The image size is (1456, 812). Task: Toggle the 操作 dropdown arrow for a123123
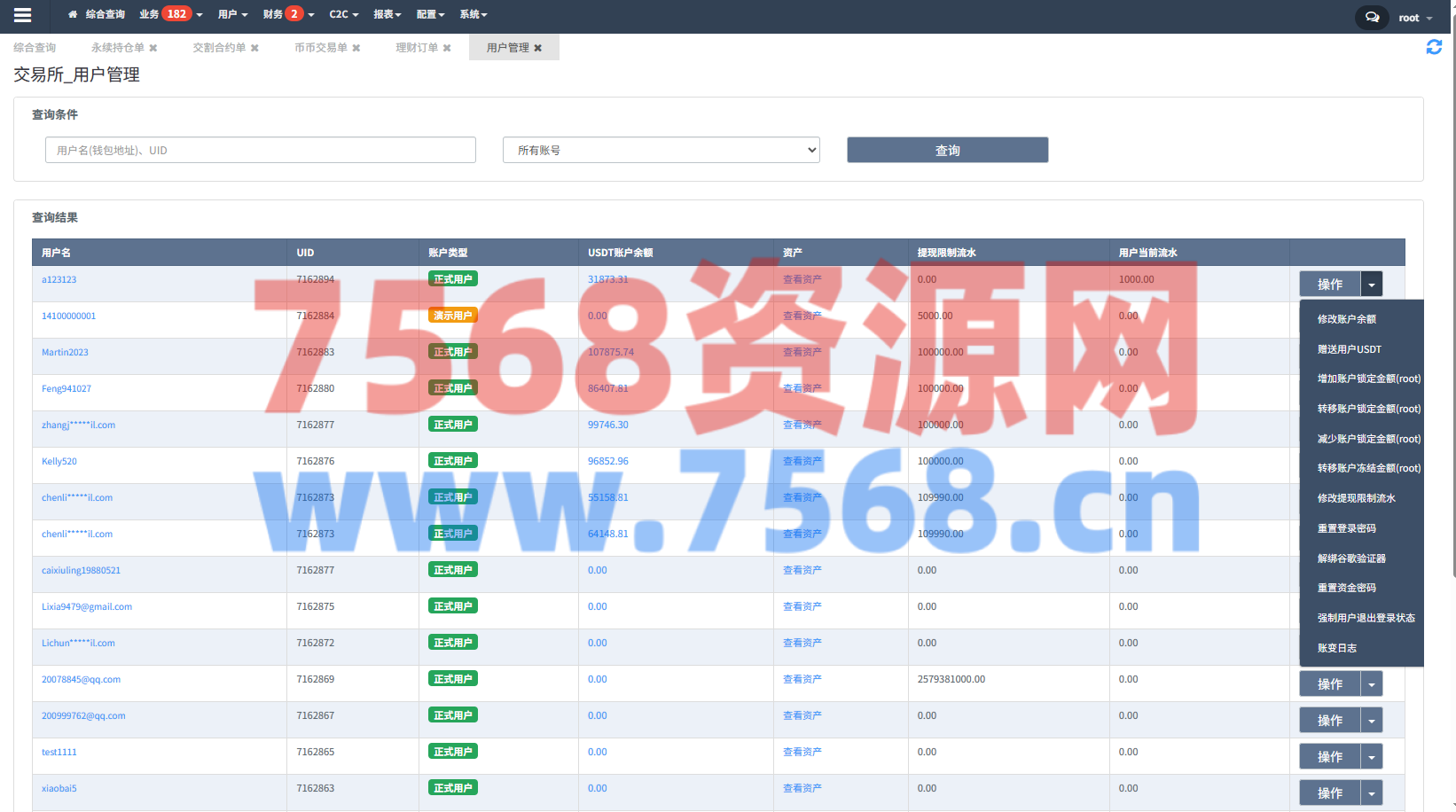(1371, 285)
